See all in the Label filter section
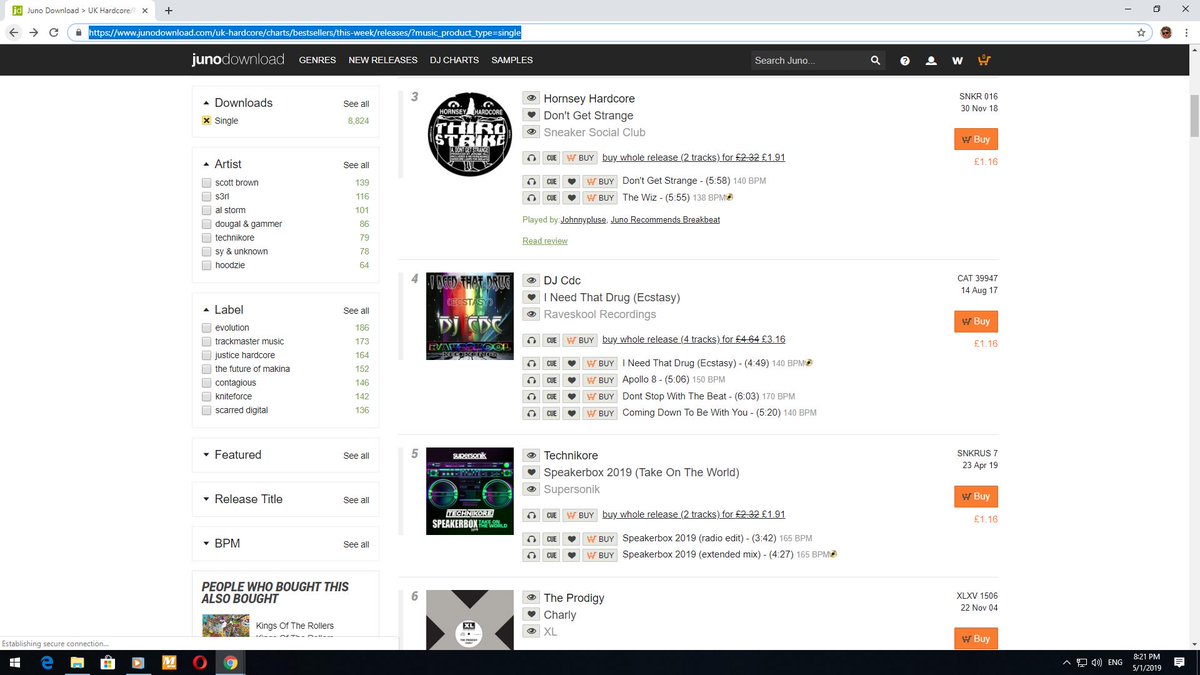Image resolution: width=1200 pixels, height=675 pixels. (x=356, y=311)
